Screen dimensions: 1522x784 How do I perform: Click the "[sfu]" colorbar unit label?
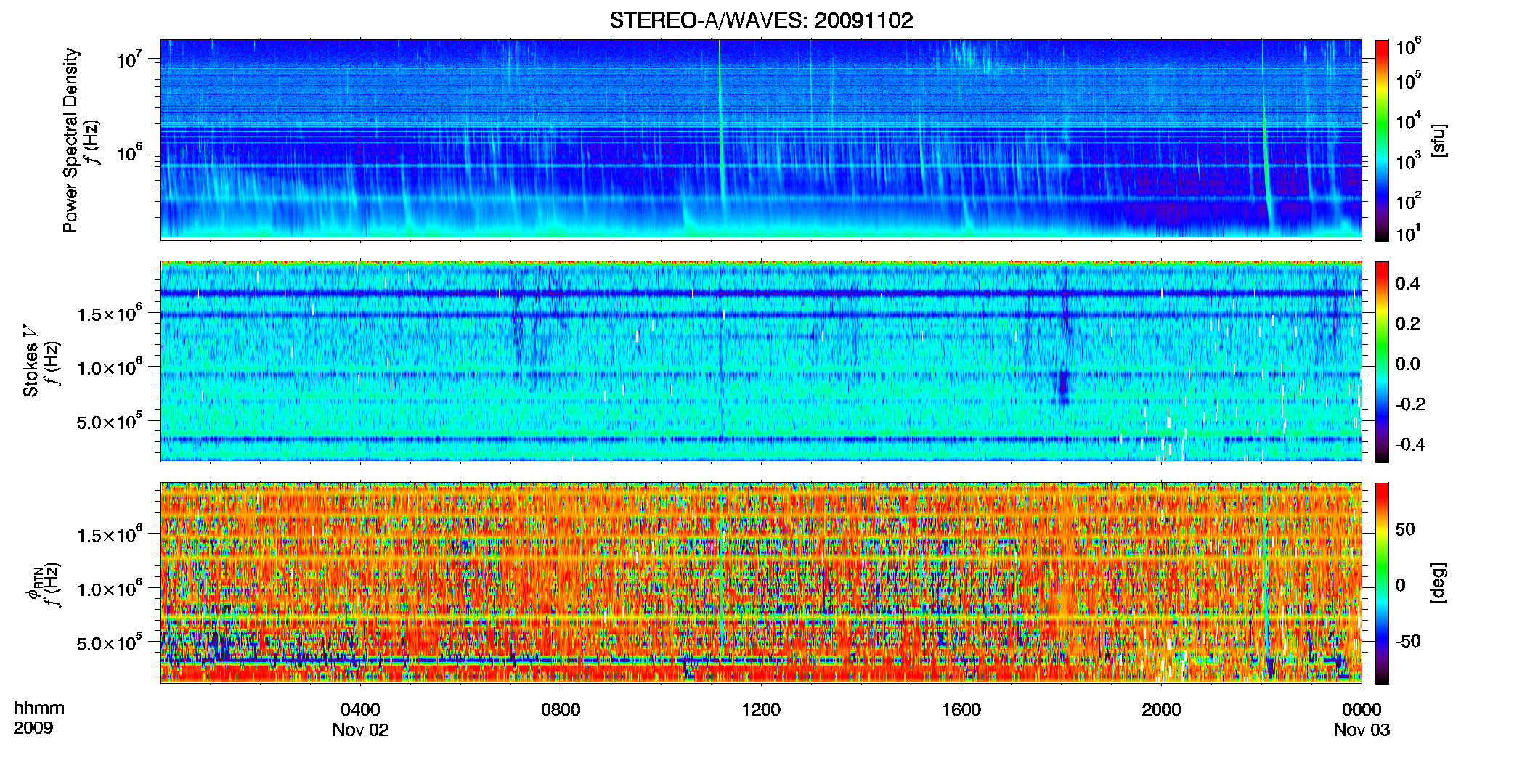pos(1438,140)
